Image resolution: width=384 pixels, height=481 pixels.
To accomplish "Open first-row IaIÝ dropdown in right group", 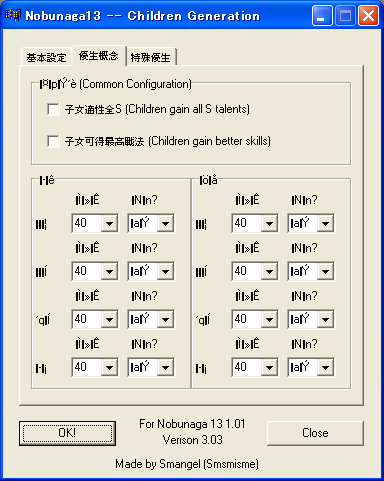I will pyautogui.click(x=311, y=223).
